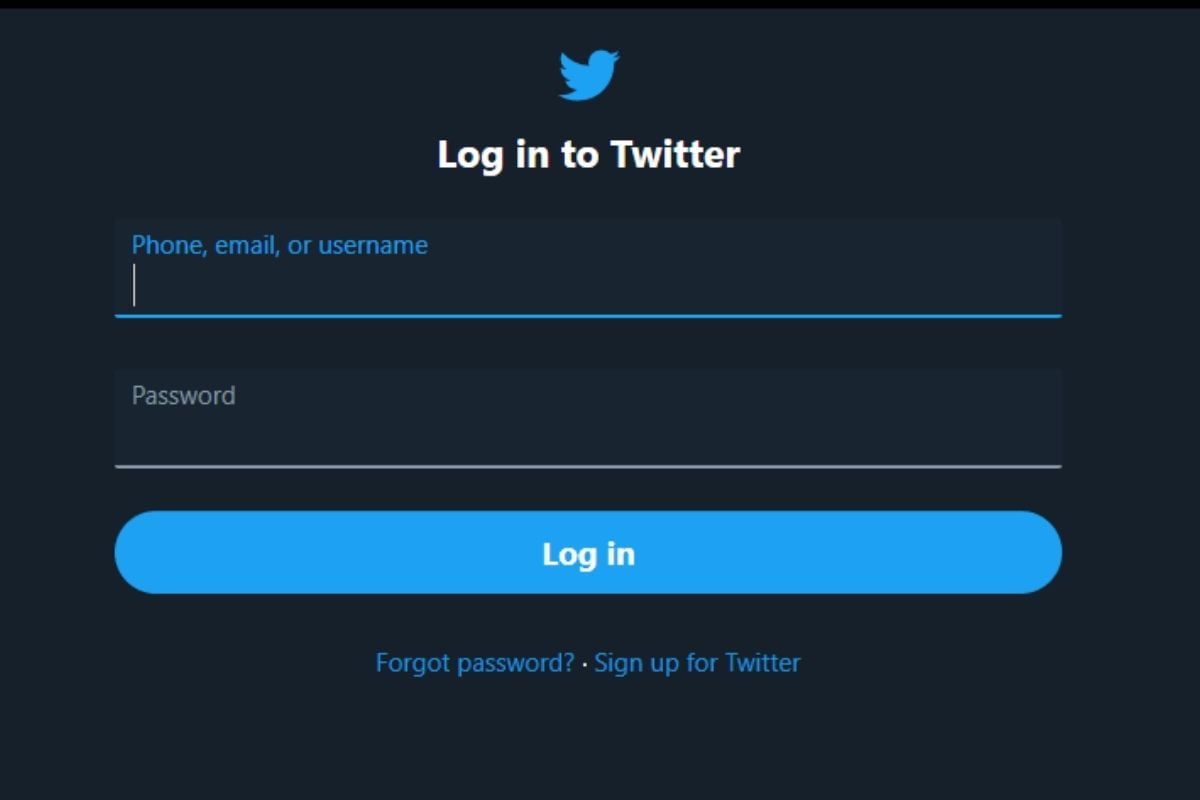Tap the bird icon above the heading

(x=588, y=76)
